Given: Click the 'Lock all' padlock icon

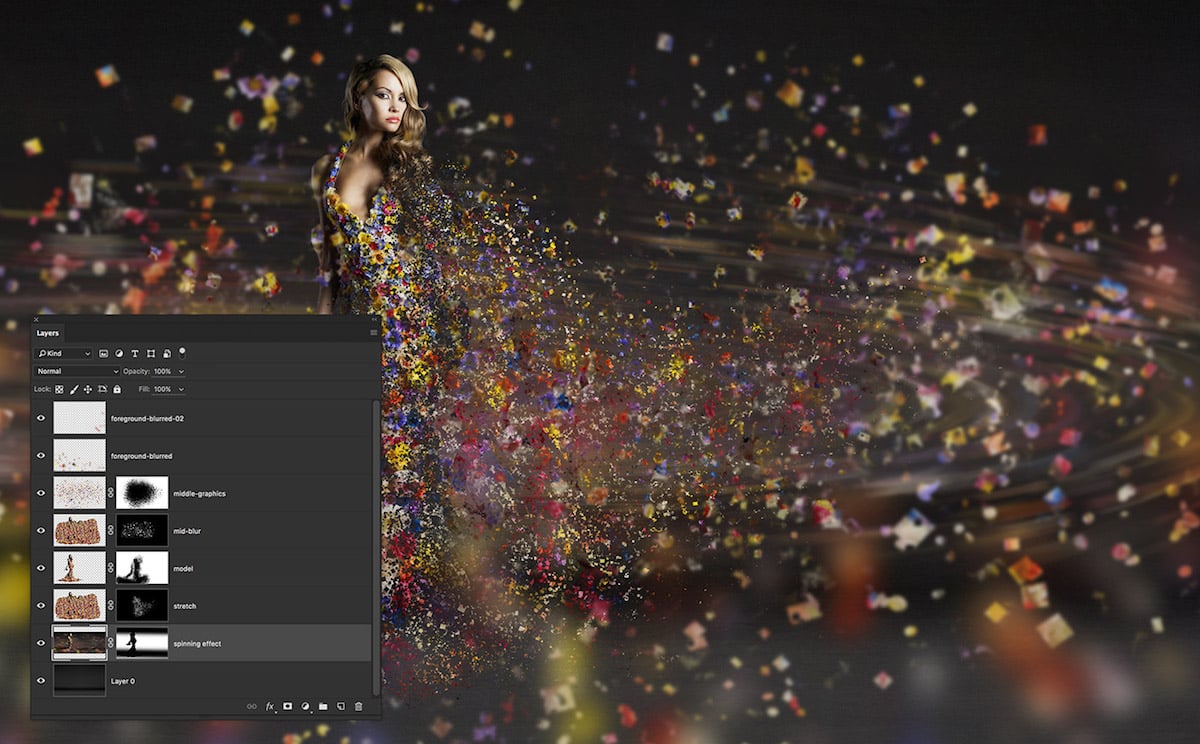Looking at the screenshot, I should click(116, 390).
